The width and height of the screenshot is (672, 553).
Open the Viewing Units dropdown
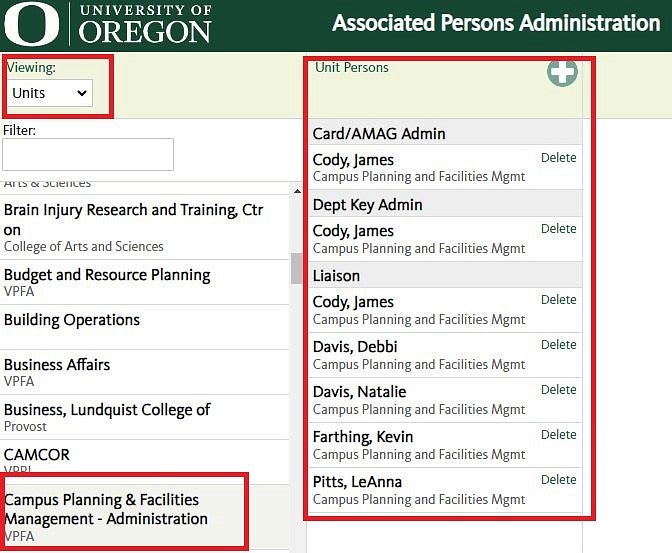pos(50,93)
